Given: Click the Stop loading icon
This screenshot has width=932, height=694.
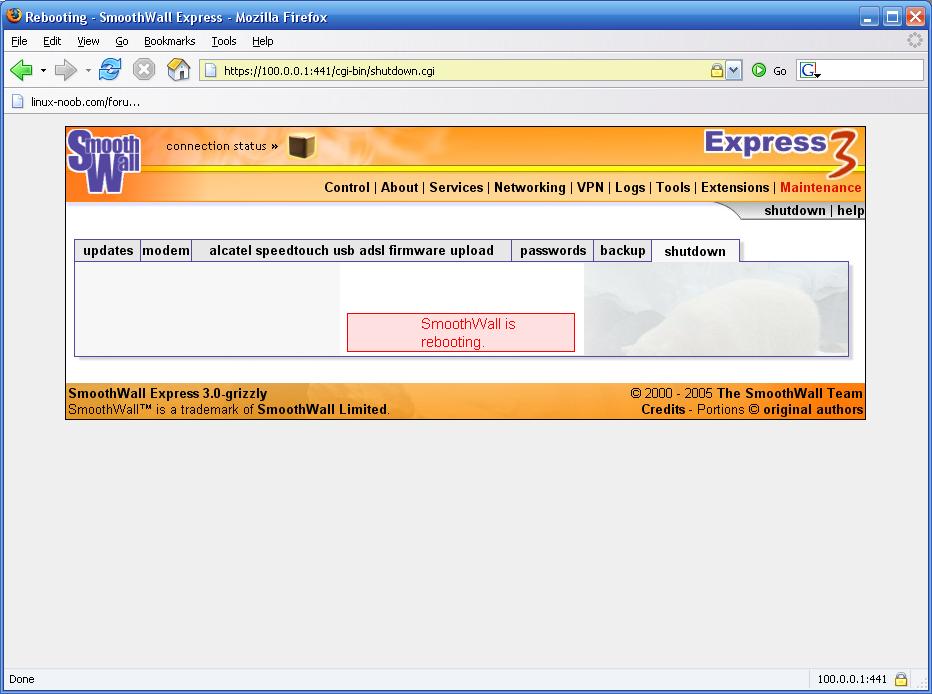Looking at the screenshot, I should pyautogui.click(x=143, y=70).
